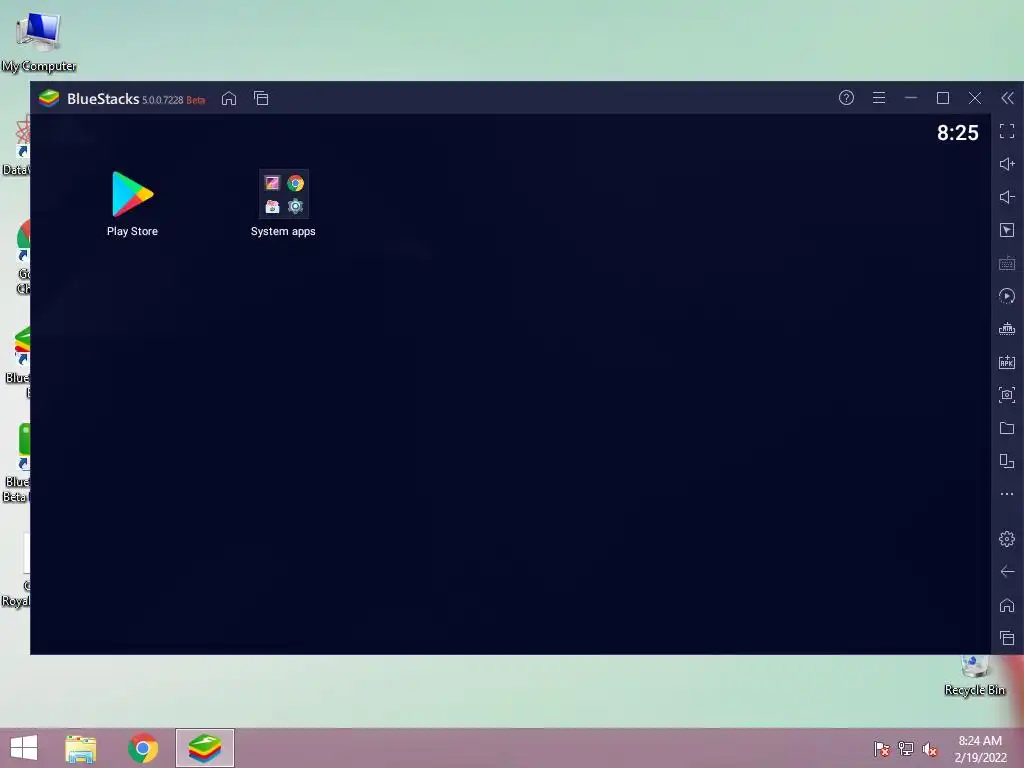The width and height of the screenshot is (1024, 768).
Task: Open File Explorer from taskbar
Action: click(81, 748)
